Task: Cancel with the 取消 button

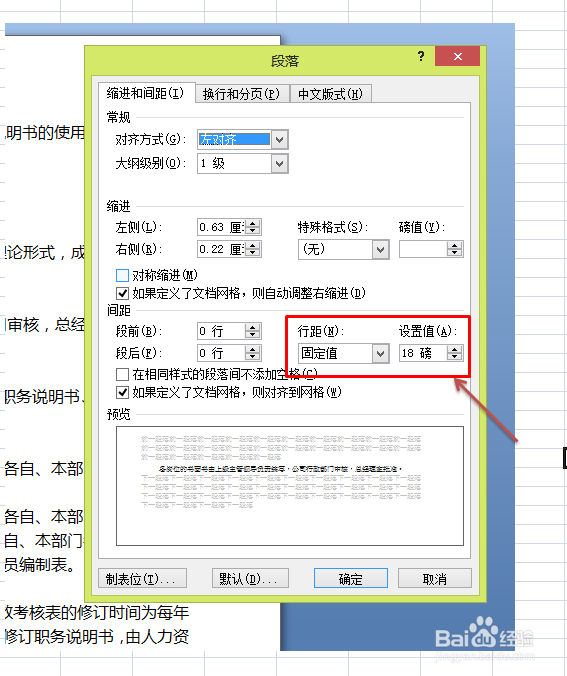Action: pyautogui.click(x=435, y=579)
